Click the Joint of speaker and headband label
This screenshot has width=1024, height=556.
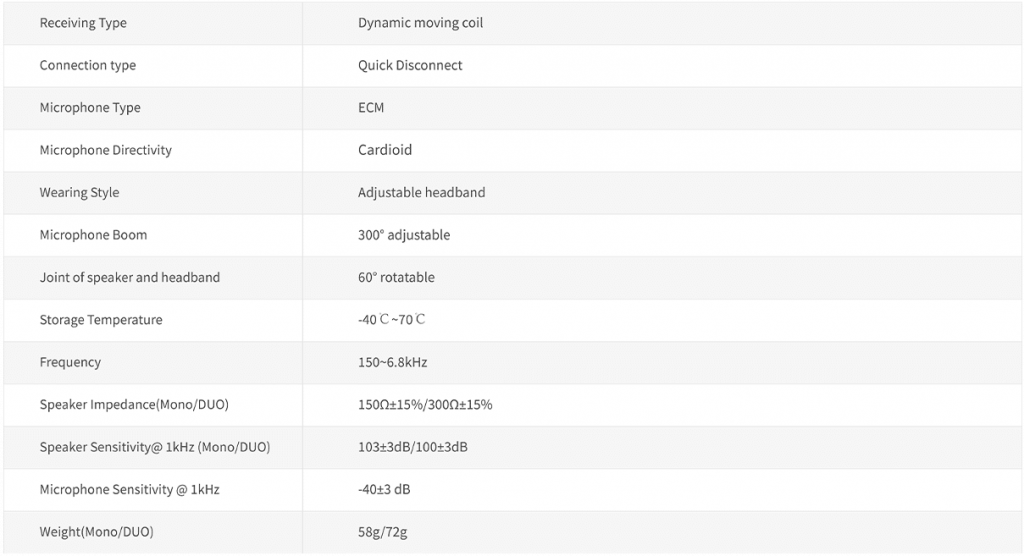click(x=129, y=277)
